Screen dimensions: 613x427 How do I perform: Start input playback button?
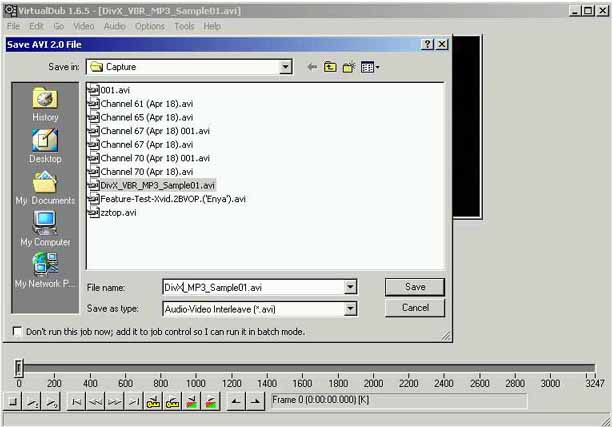(x=33, y=401)
